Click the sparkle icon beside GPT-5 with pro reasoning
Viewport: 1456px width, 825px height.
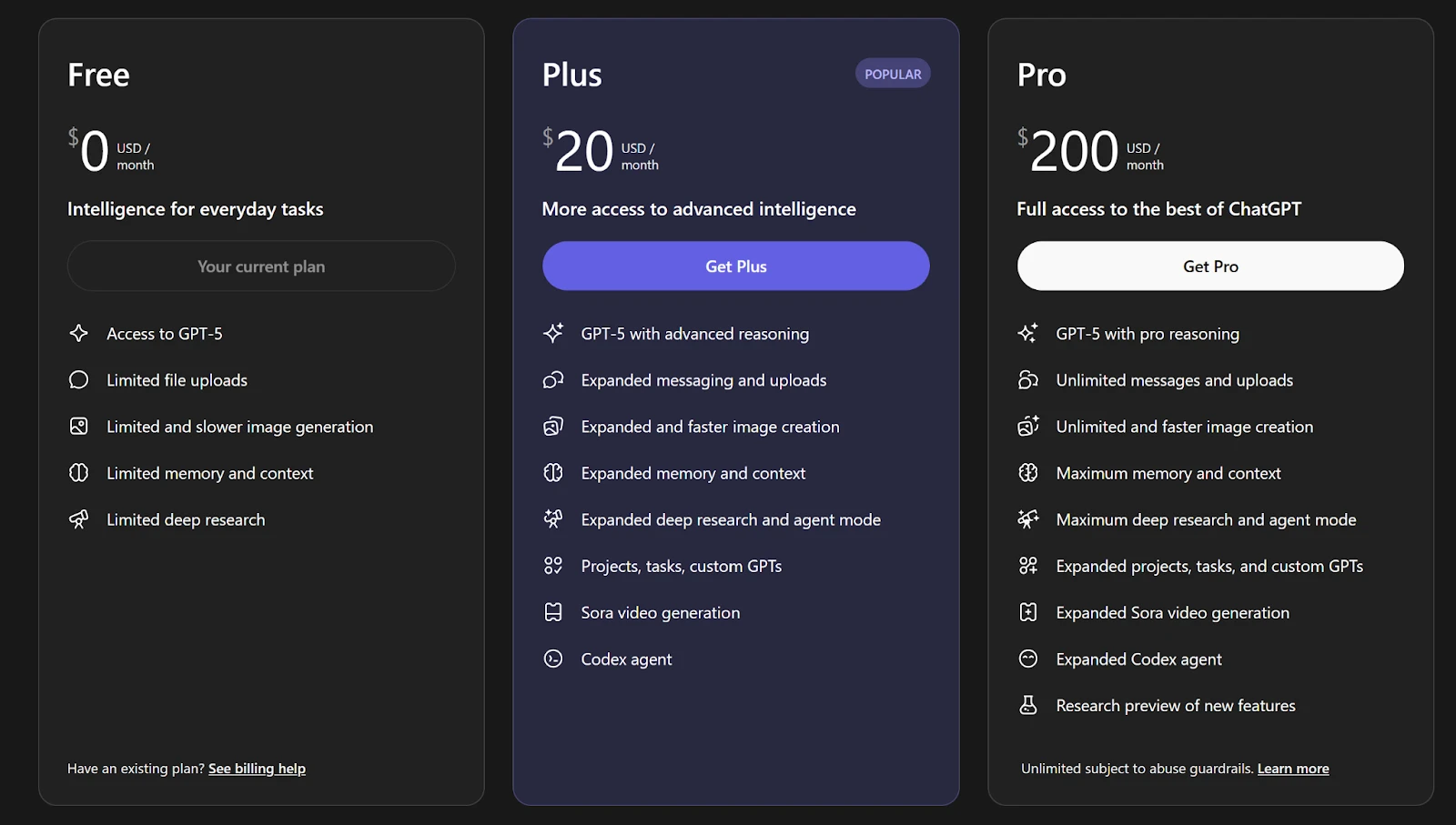click(1028, 334)
